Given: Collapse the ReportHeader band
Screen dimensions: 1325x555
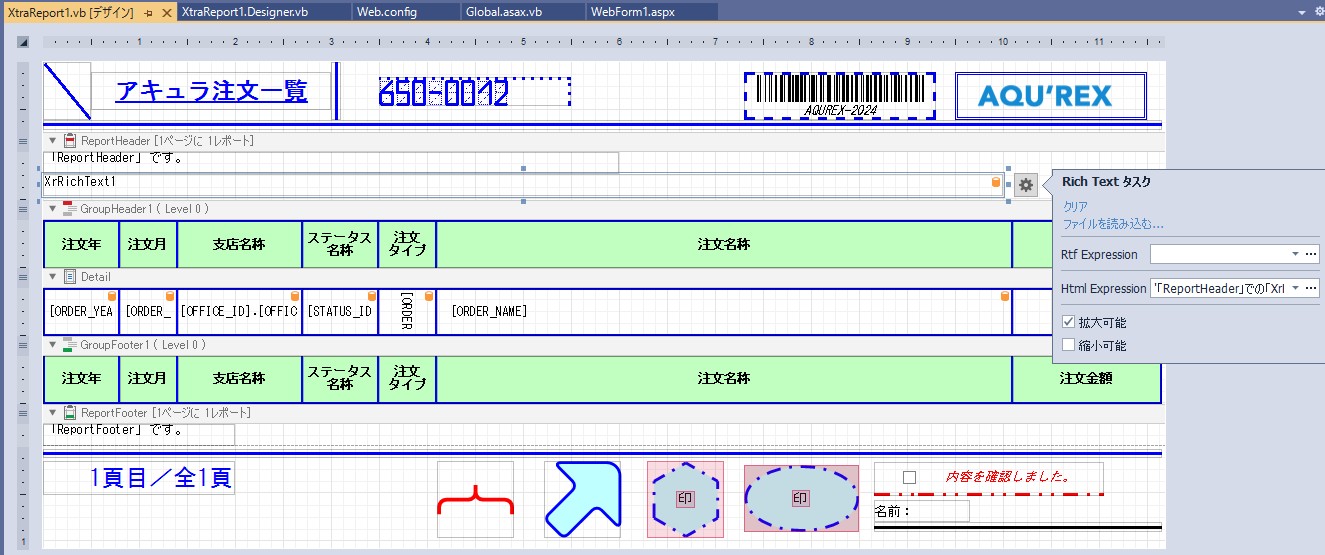Looking at the screenshot, I should 53,141.
